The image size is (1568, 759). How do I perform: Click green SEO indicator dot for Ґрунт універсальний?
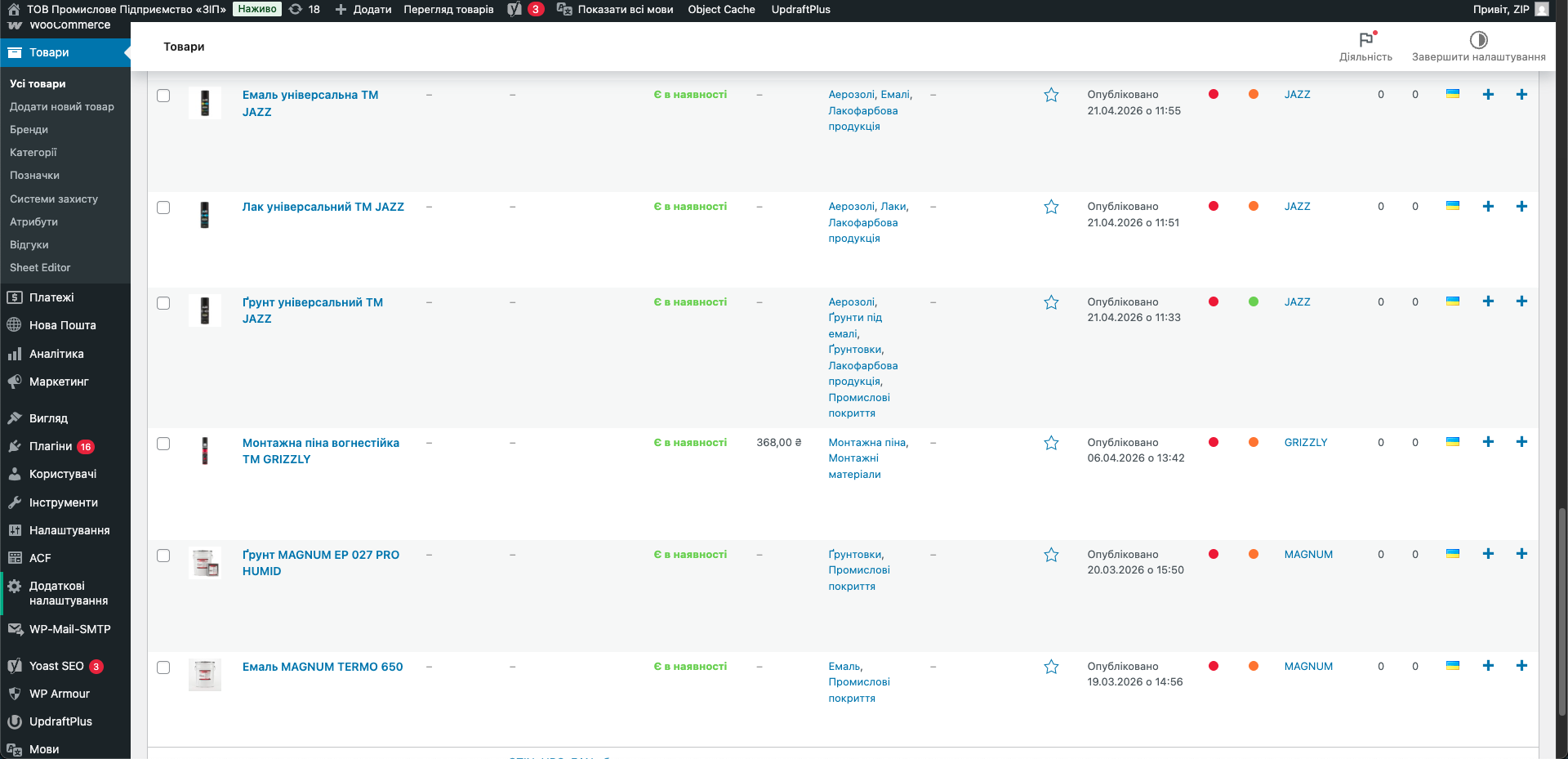1254,302
